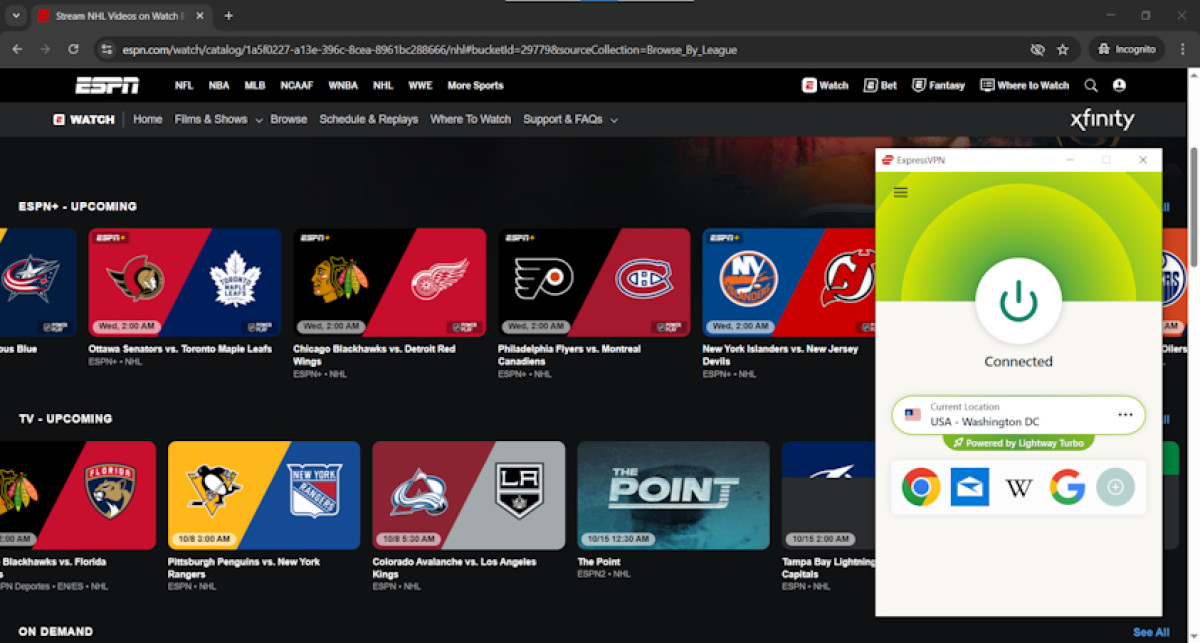Image resolution: width=1200 pixels, height=643 pixels.
Task: Open the tab search dropdown arrow
Action: (x=15, y=16)
